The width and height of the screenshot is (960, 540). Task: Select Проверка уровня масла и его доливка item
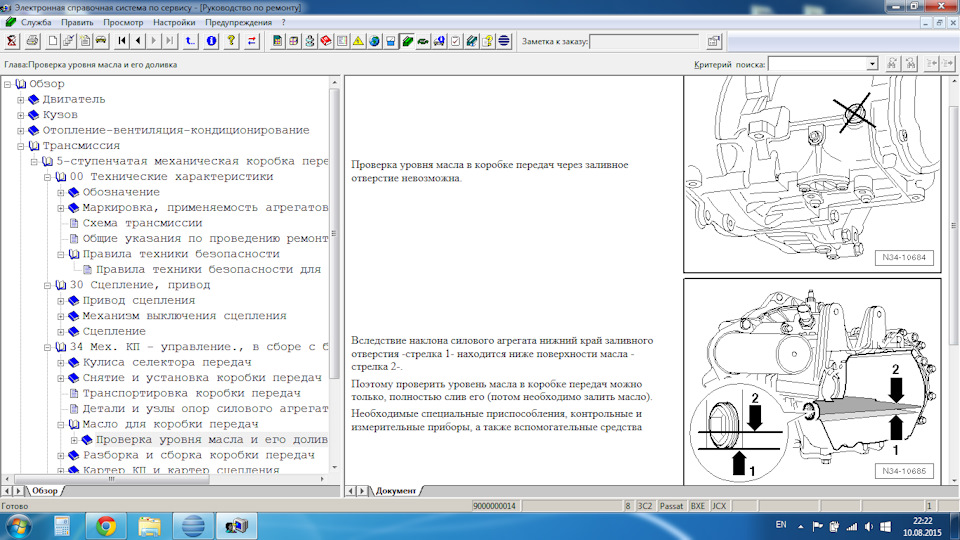coord(211,440)
